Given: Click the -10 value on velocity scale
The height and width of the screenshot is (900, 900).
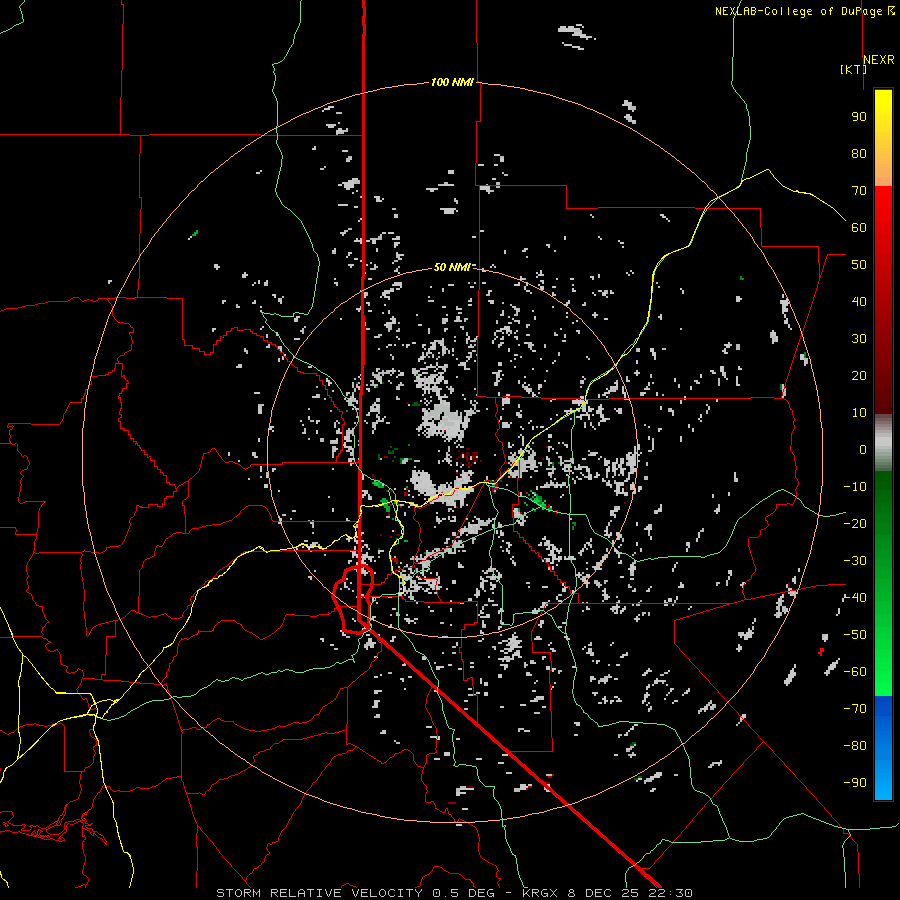Looking at the screenshot, I should coord(855,487).
